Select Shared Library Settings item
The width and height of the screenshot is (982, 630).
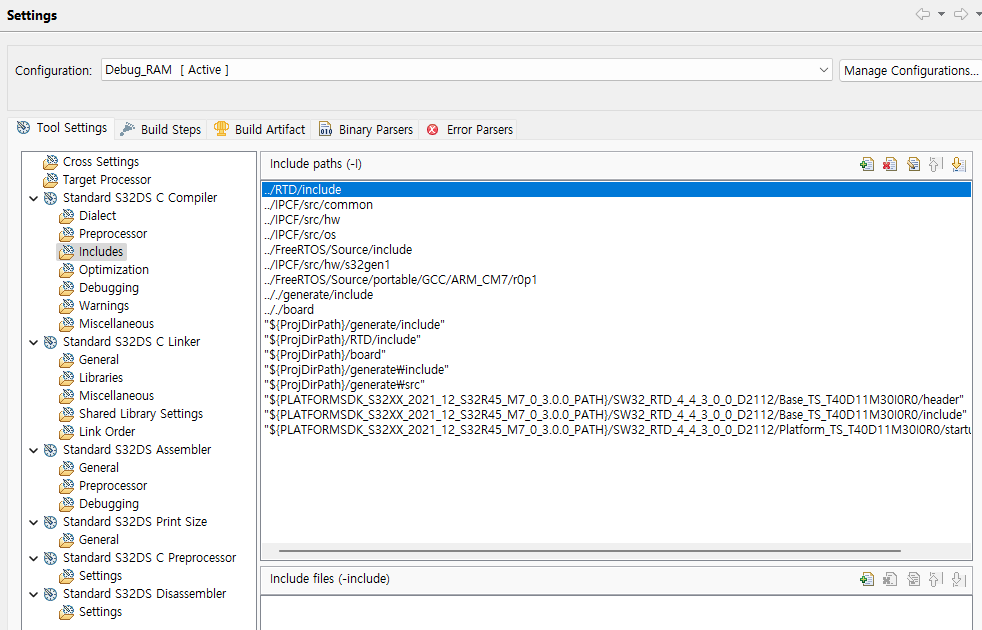141,414
